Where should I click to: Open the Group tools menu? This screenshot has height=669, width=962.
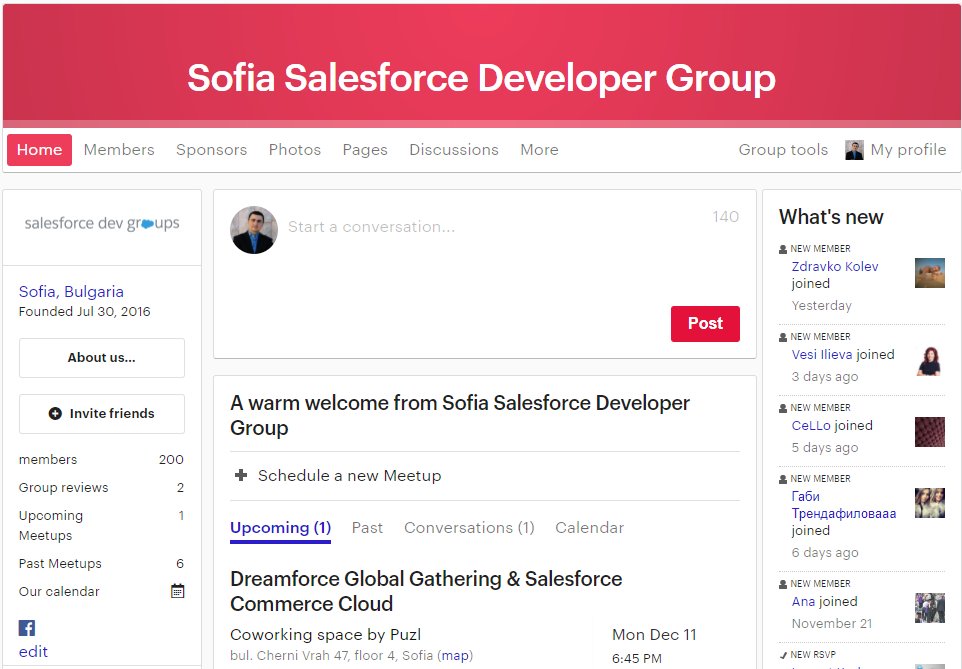click(x=783, y=150)
